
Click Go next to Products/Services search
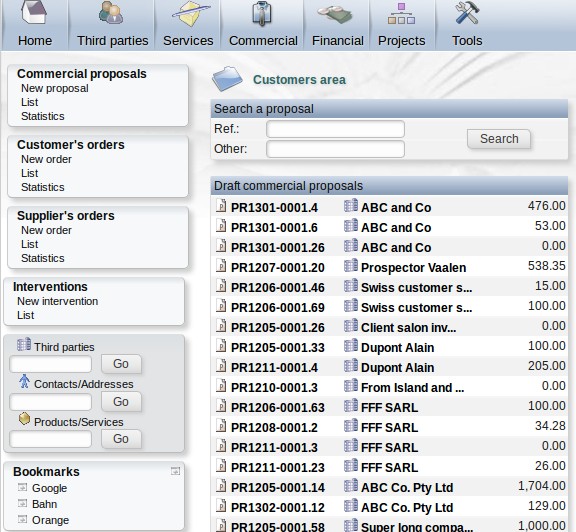(x=121, y=439)
